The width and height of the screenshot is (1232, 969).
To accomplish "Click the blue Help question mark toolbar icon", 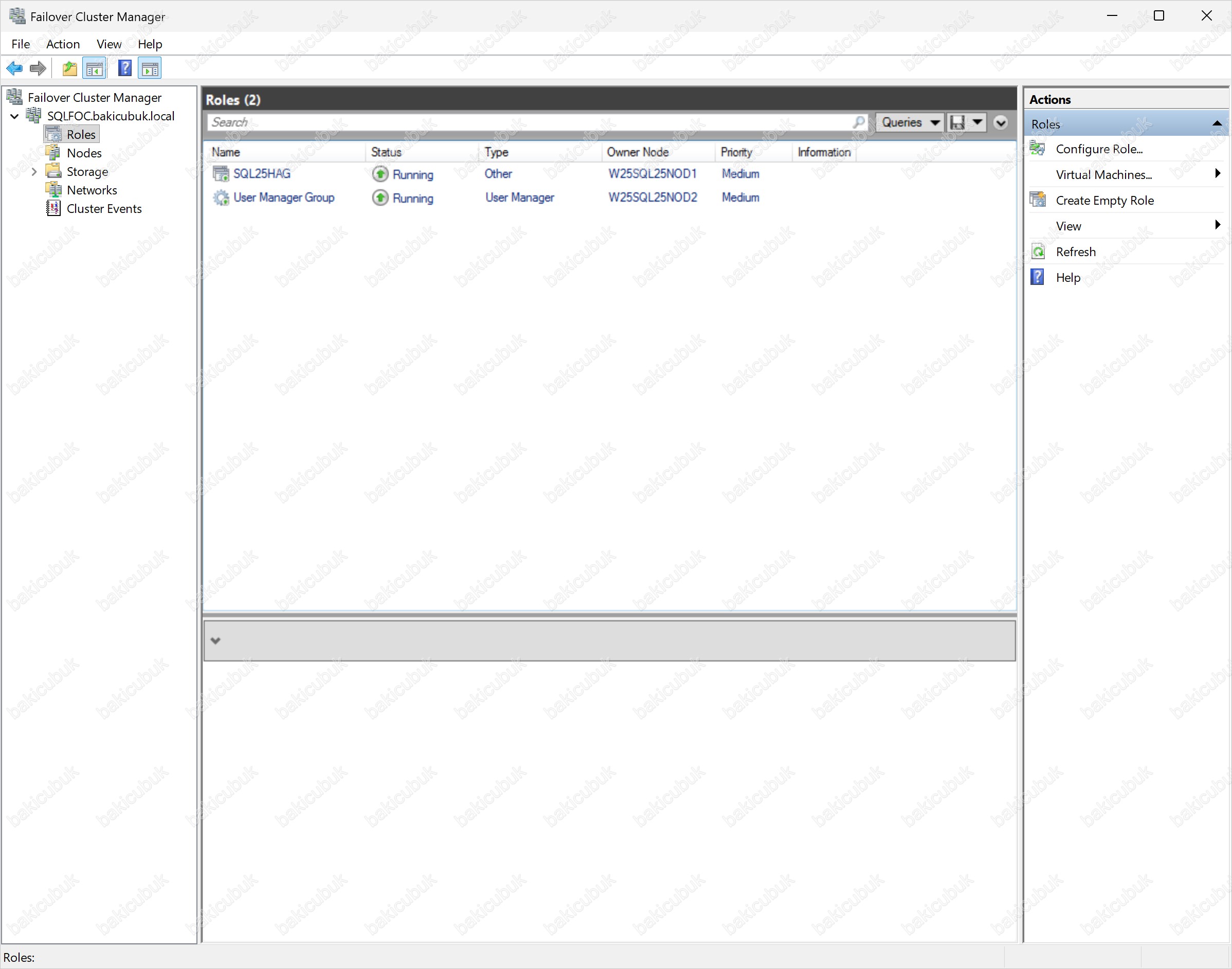I will [x=124, y=68].
